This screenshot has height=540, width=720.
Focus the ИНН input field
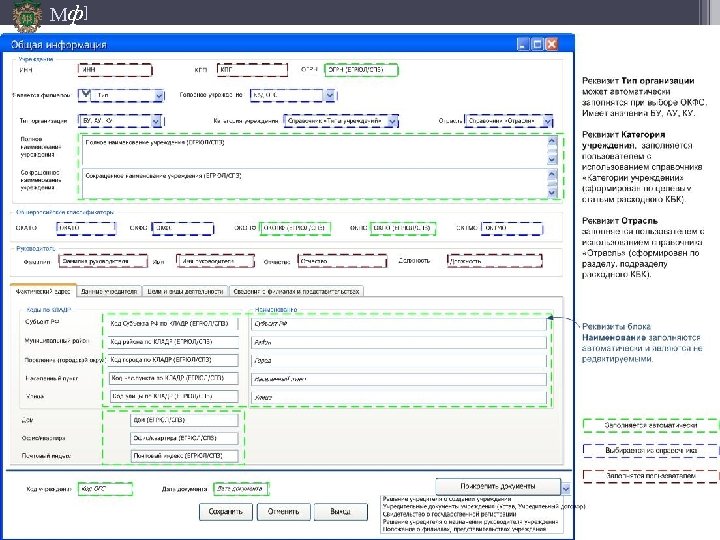[x=115, y=70]
